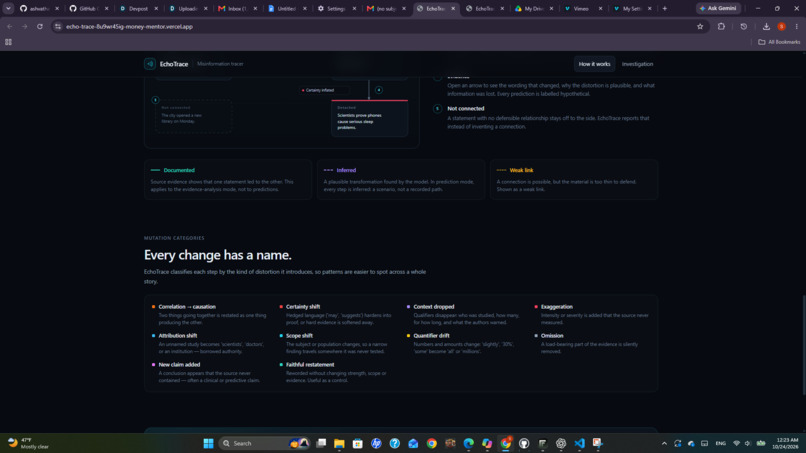Open the Chrome downloads icon
This screenshot has height=453, width=806.
pyautogui.click(x=766, y=26)
